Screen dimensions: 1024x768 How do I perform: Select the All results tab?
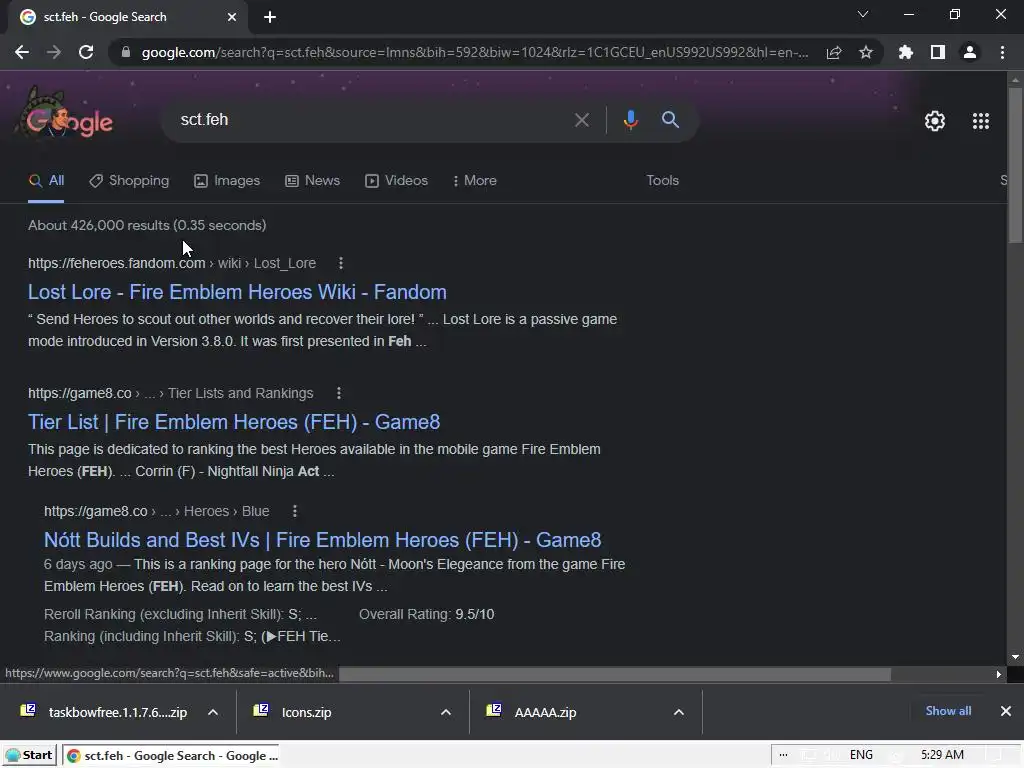point(46,181)
